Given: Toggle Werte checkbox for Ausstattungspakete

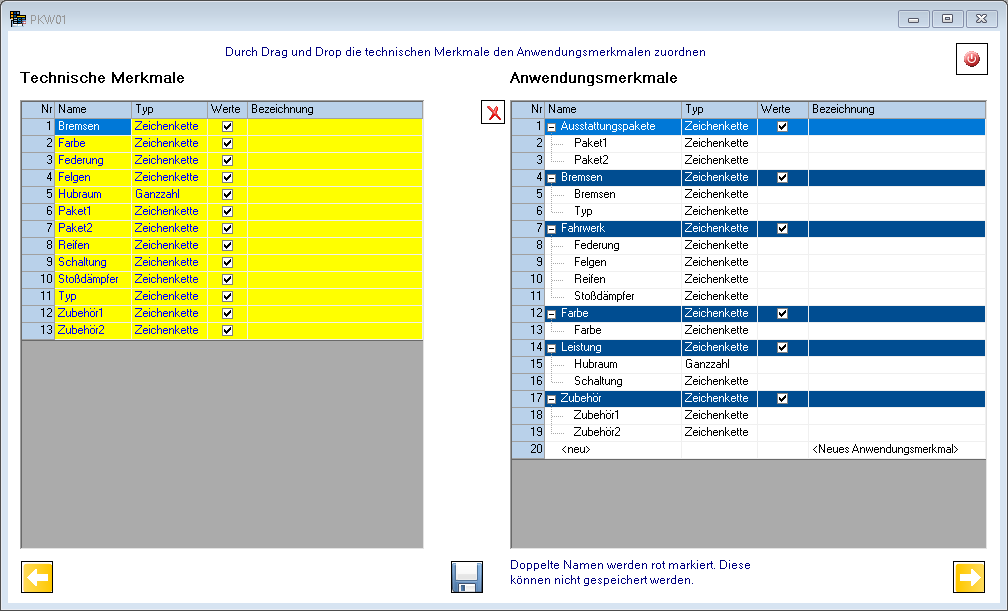Looking at the screenshot, I should pos(782,127).
